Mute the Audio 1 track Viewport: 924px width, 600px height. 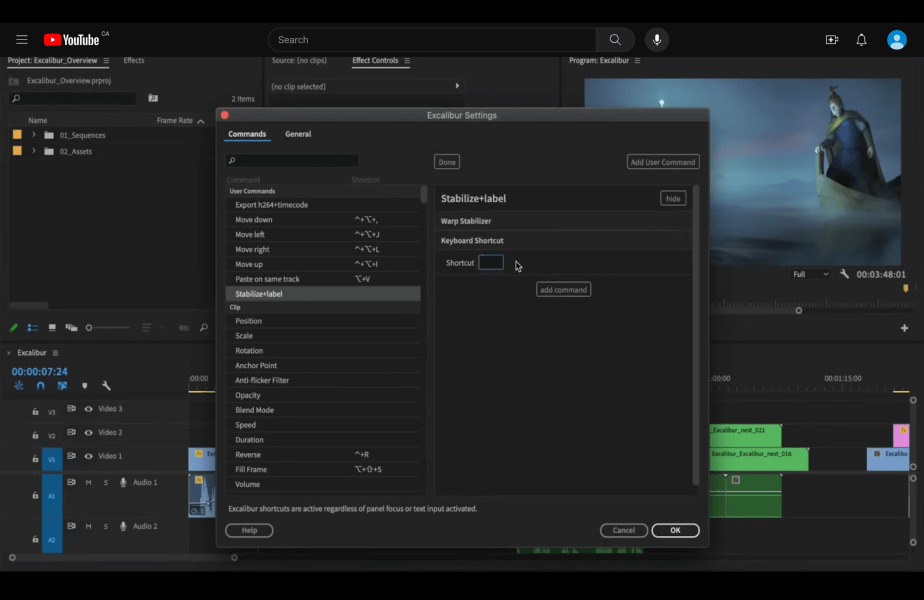(88, 483)
